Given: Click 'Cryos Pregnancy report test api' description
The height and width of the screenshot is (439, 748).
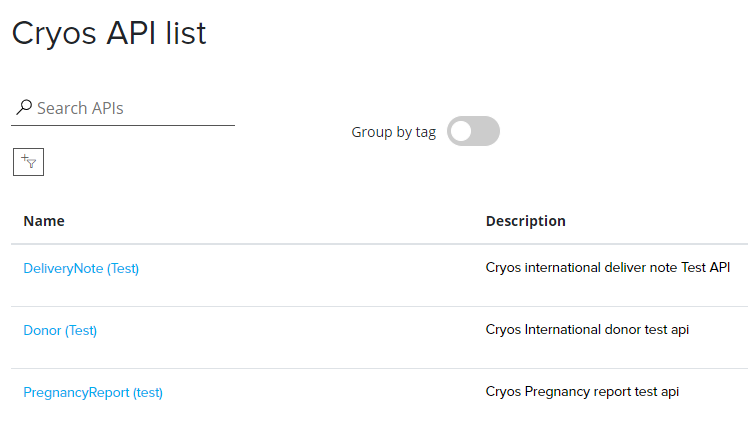Looking at the screenshot, I should pos(582,391).
